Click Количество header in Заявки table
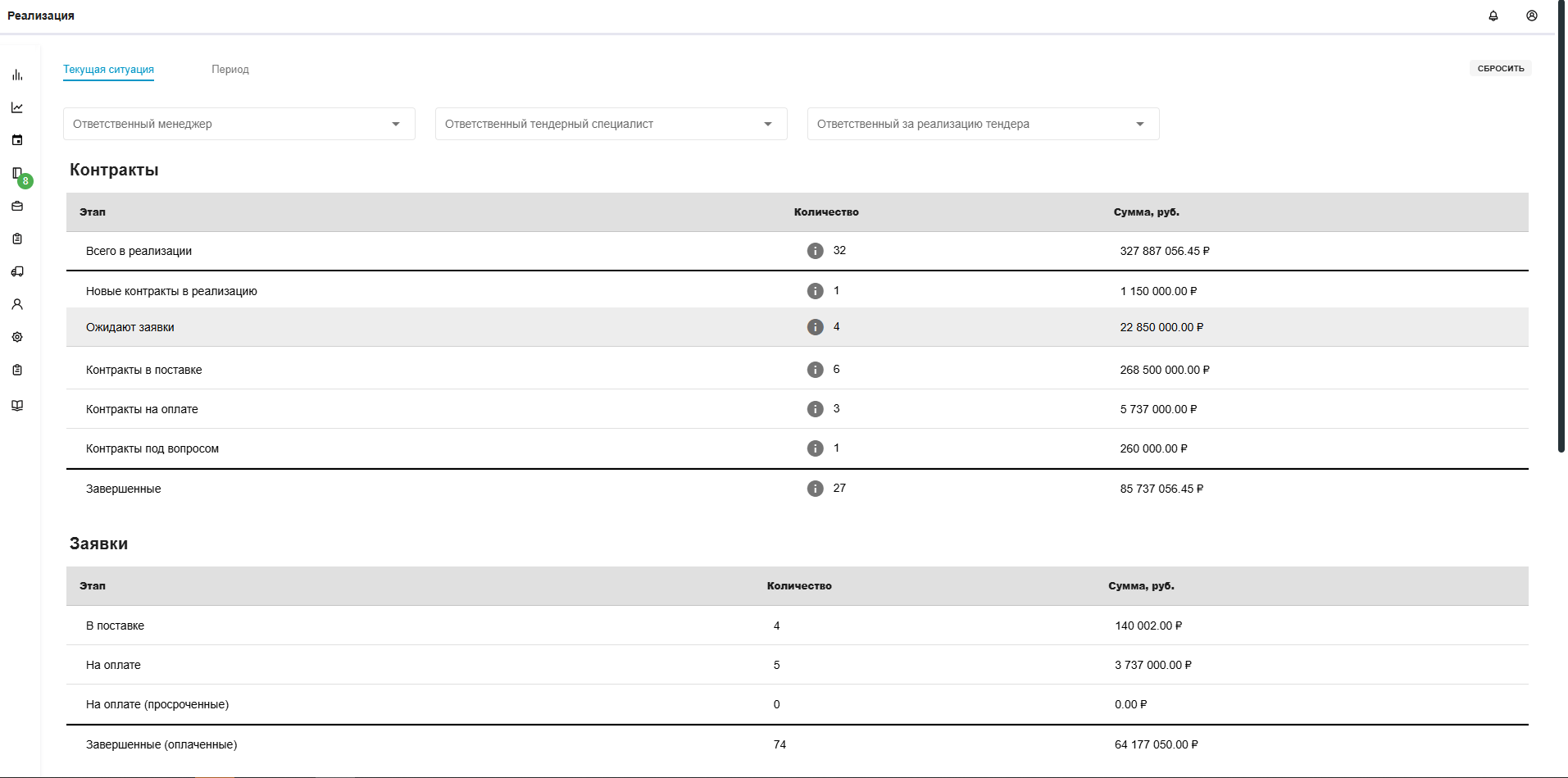 (x=799, y=586)
